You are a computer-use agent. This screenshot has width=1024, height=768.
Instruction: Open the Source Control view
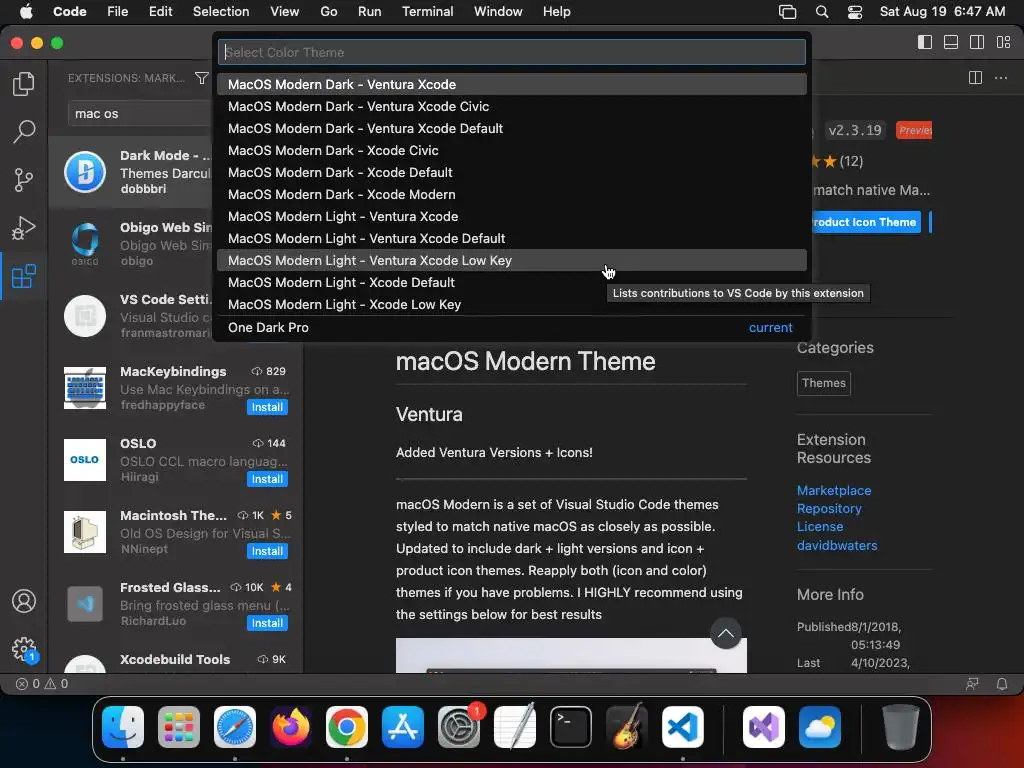(x=24, y=180)
